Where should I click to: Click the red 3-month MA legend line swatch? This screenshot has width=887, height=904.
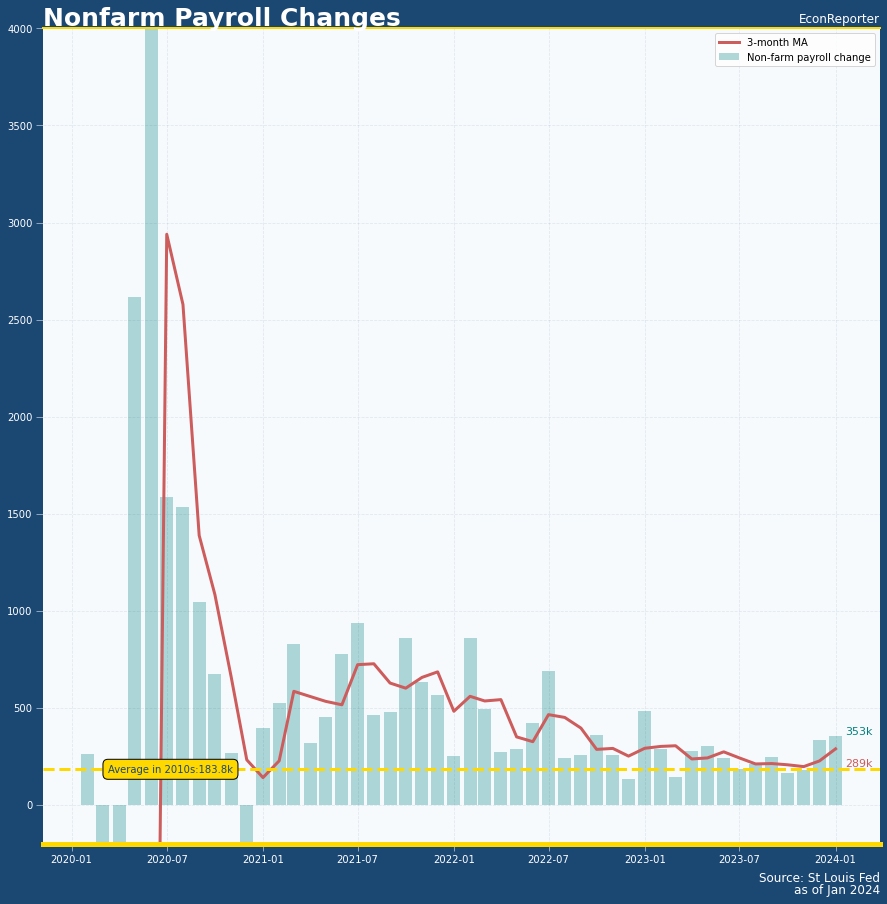[730, 43]
